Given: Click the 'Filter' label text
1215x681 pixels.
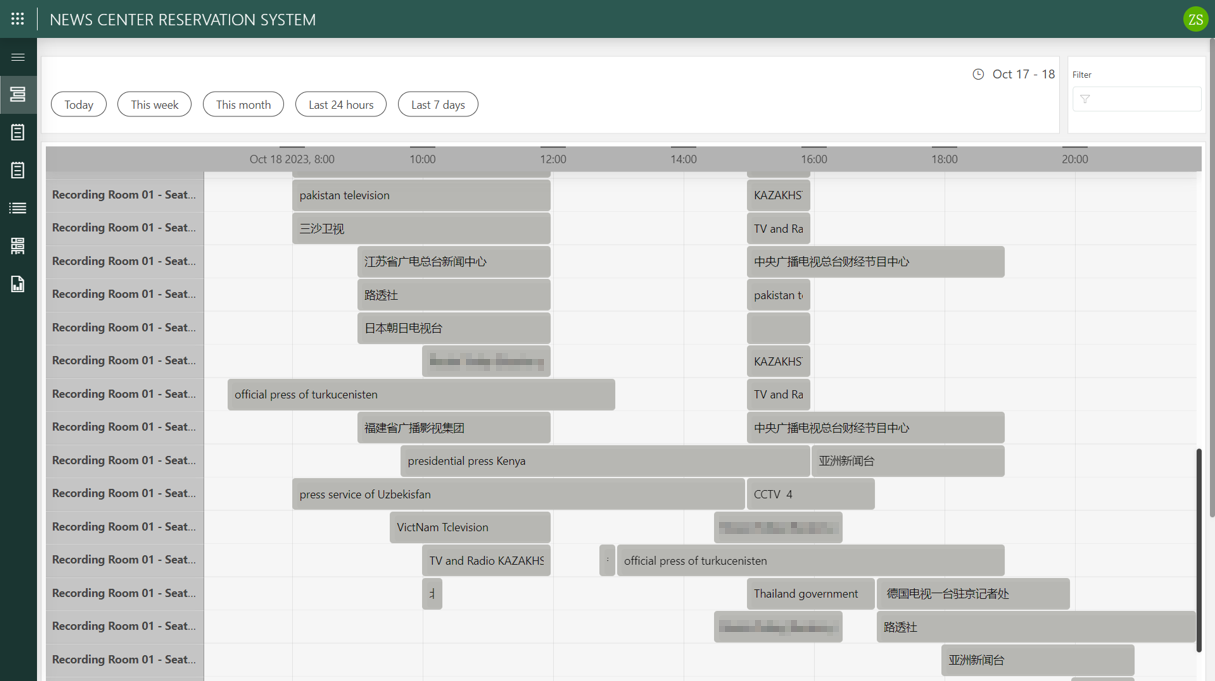Looking at the screenshot, I should click(1082, 75).
